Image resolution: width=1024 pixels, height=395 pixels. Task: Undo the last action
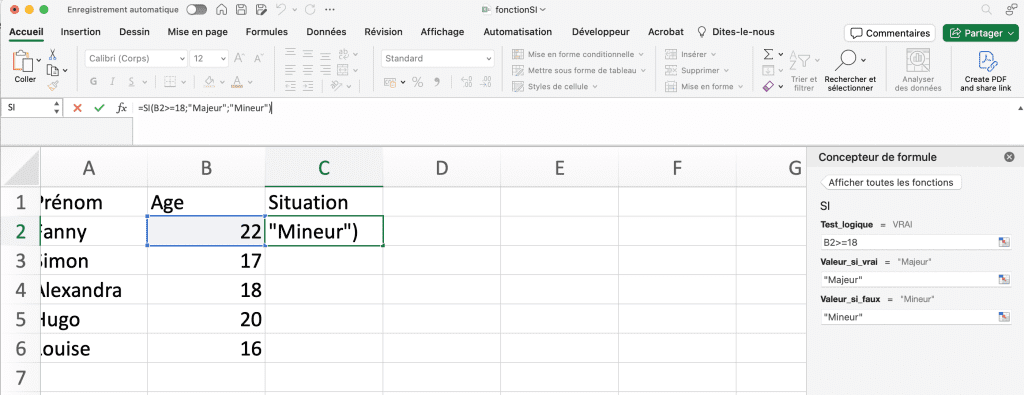(281, 10)
